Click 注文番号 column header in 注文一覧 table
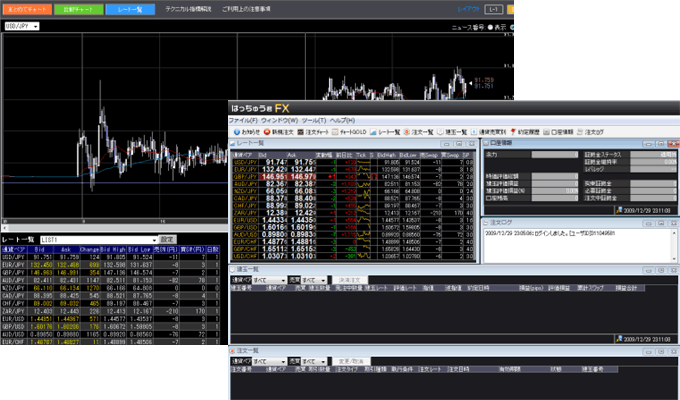This screenshot has height=400, width=680. tap(242, 369)
